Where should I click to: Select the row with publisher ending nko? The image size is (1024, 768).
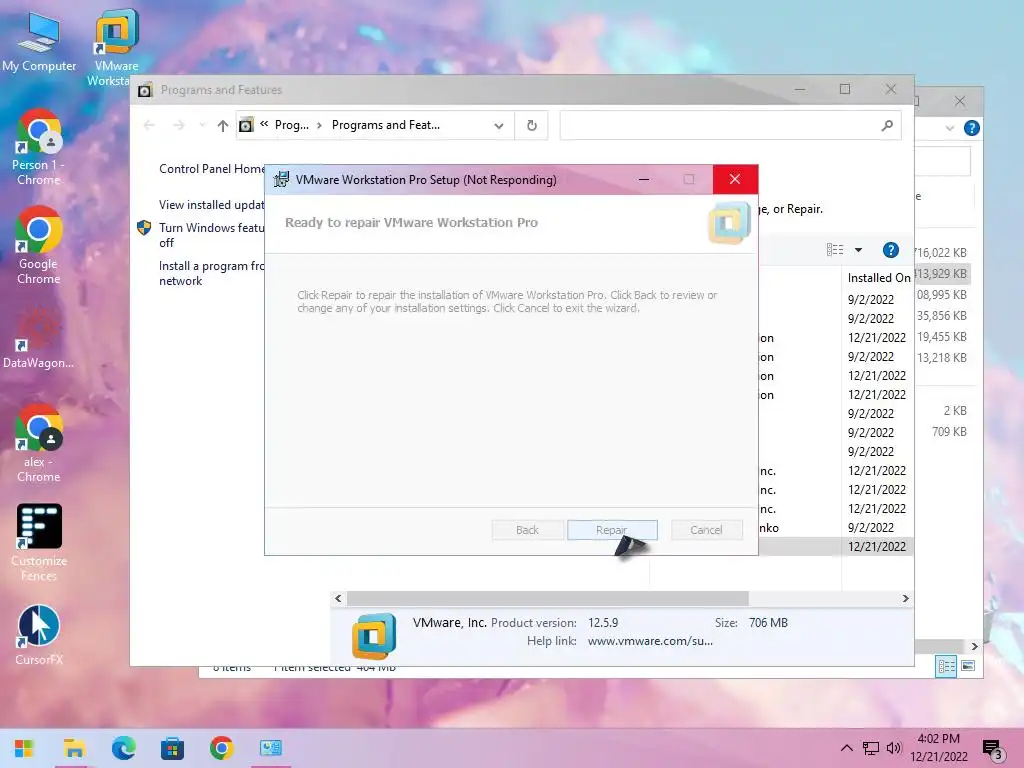click(x=836, y=528)
